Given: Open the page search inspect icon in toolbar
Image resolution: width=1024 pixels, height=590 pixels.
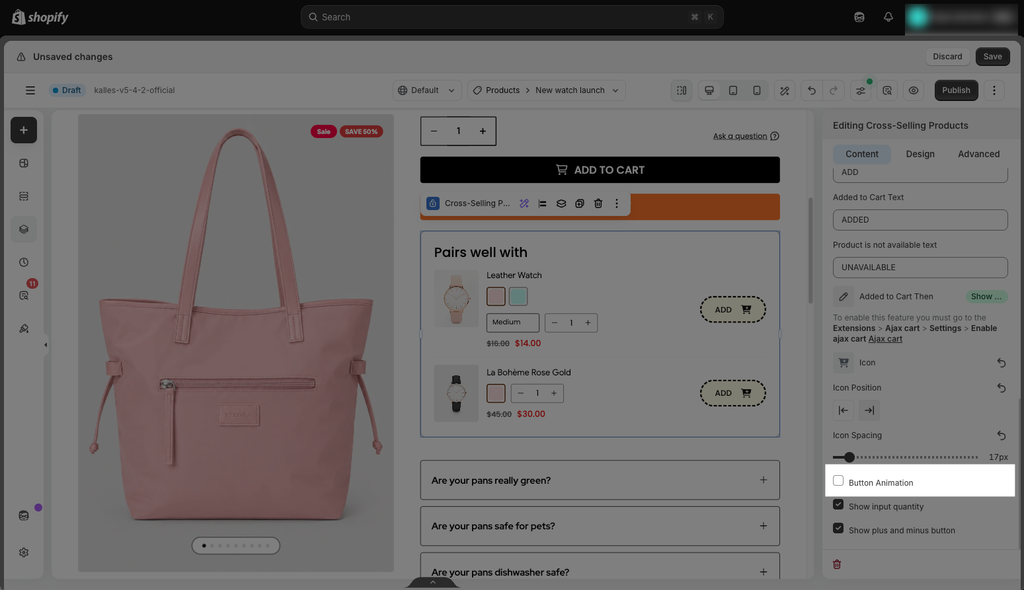Looking at the screenshot, I should tap(887, 91).
